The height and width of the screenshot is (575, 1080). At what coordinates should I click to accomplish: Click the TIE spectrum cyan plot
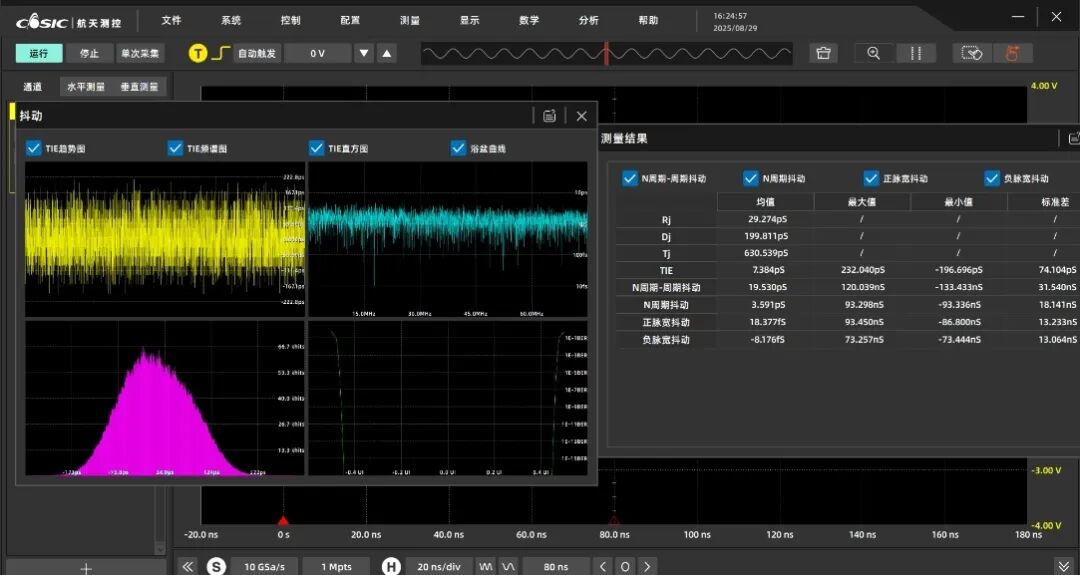click(448, 239)
